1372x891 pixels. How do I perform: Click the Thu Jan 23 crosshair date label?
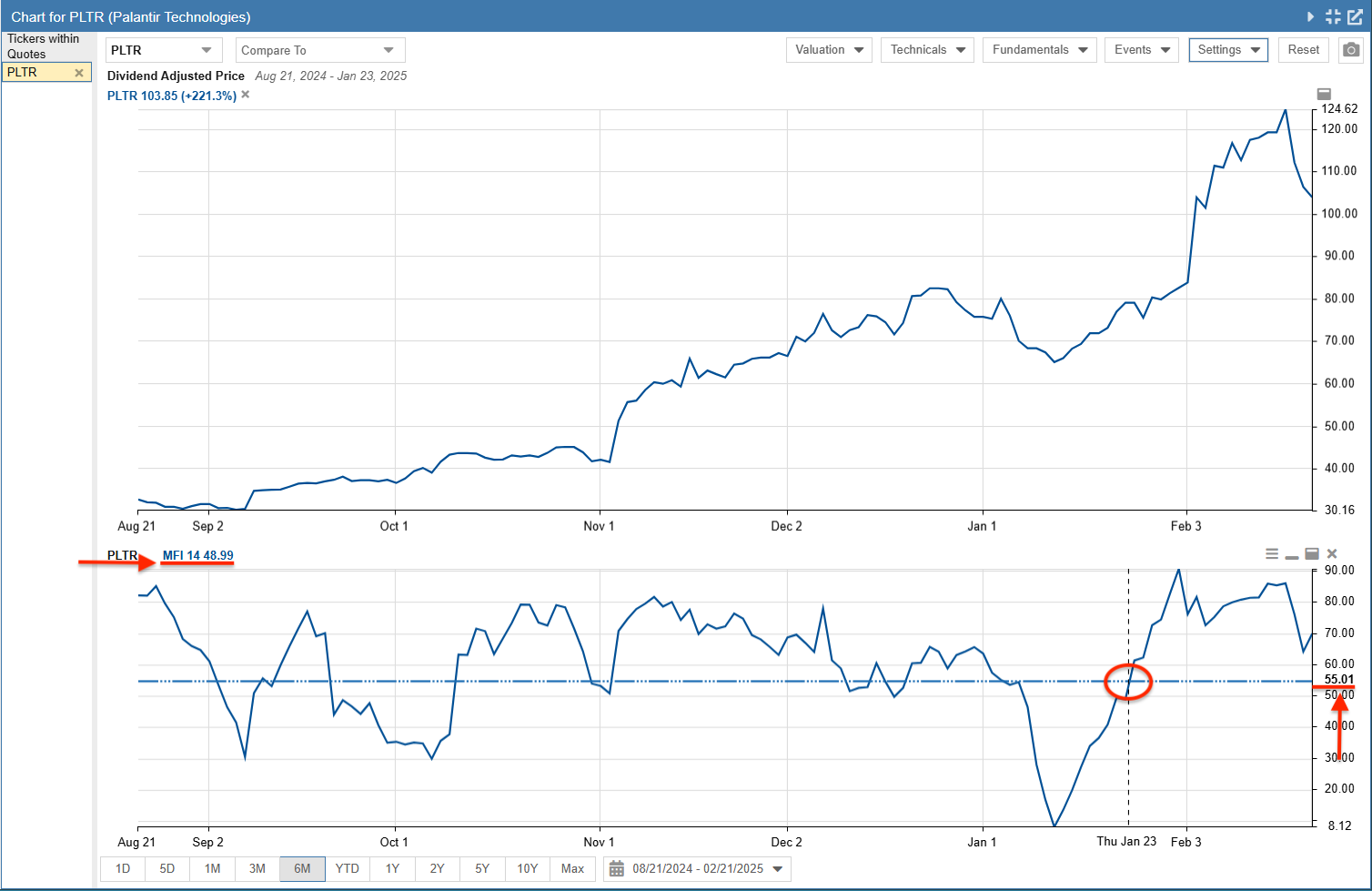click(x=1126, y=842)
